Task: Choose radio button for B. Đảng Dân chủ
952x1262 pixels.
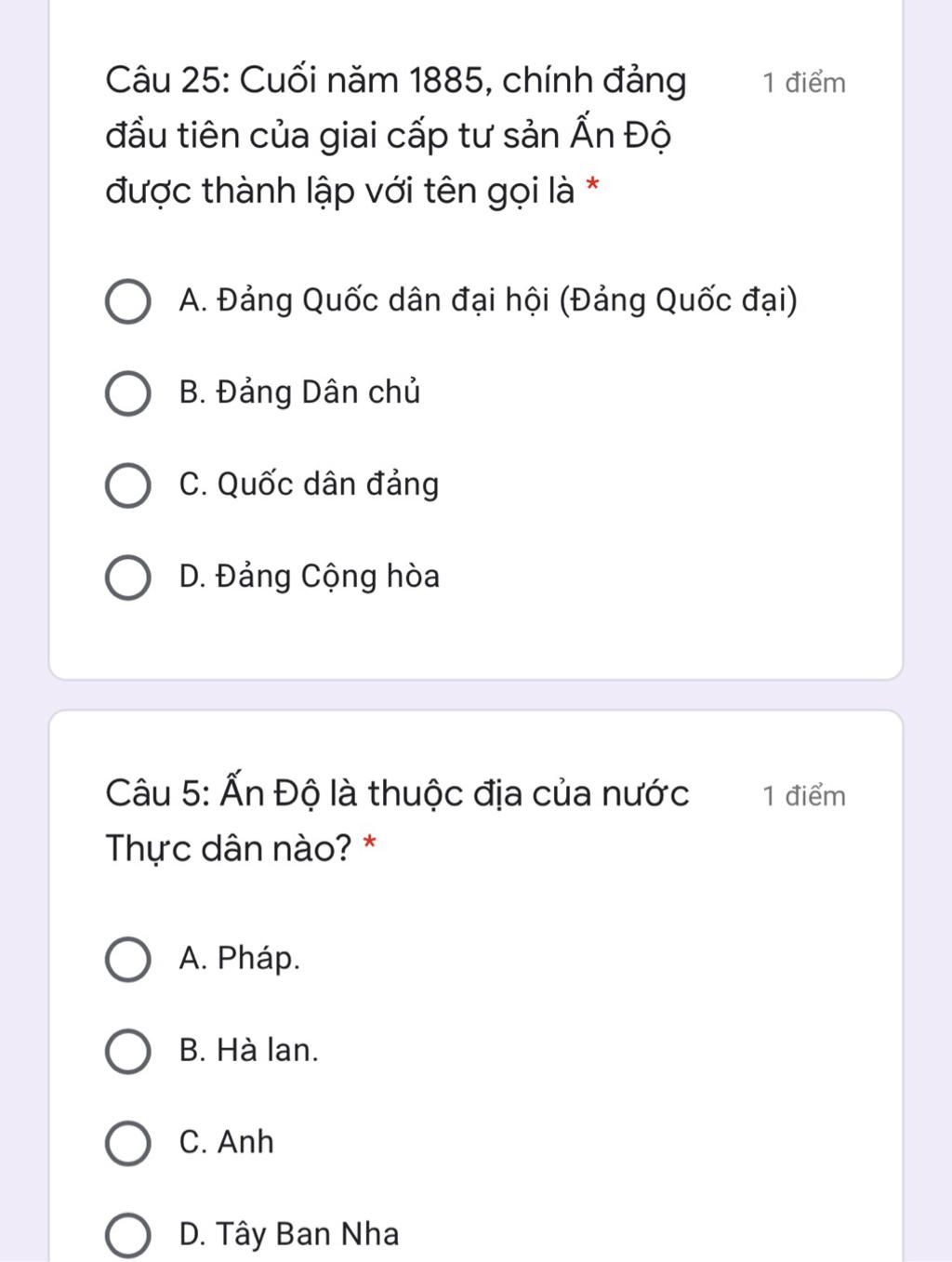Action: click(127, 393)
